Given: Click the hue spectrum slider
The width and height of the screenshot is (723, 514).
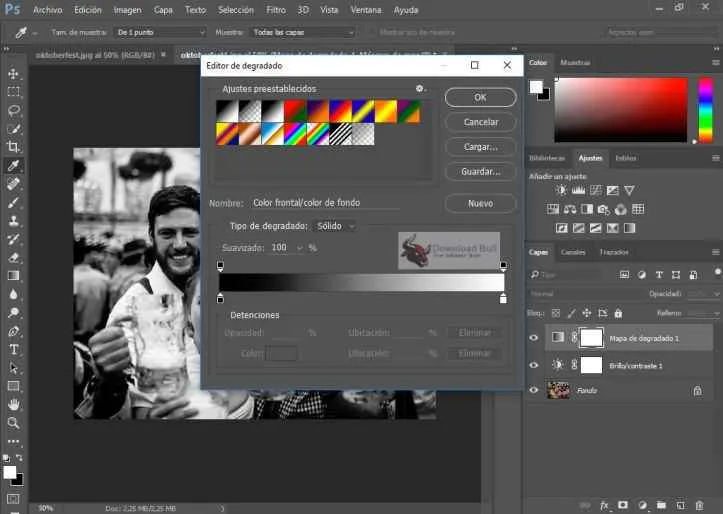Looking at the screenshot, I should click(705, 110).
